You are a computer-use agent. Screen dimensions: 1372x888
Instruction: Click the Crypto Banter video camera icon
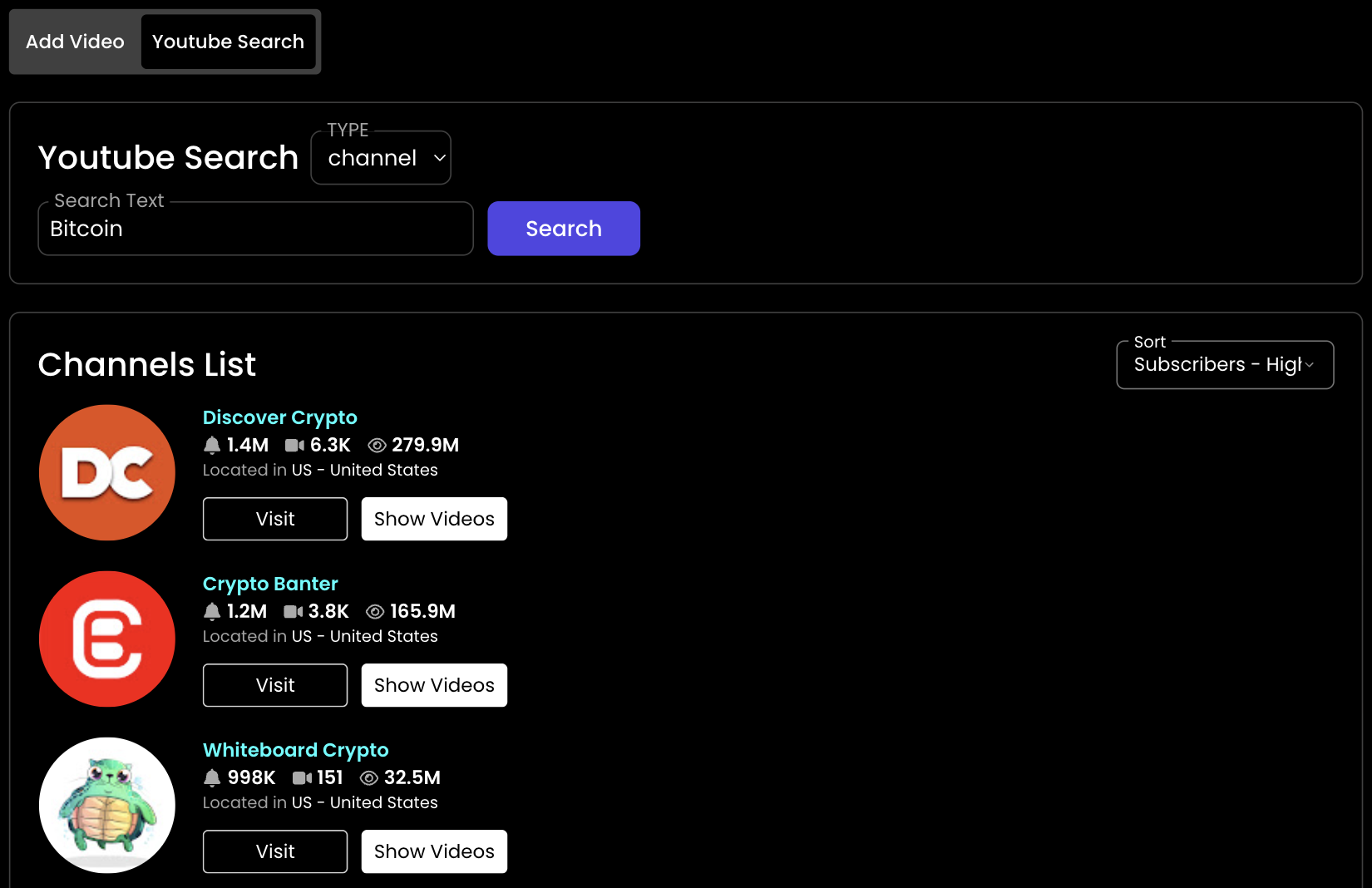[293, 612]
